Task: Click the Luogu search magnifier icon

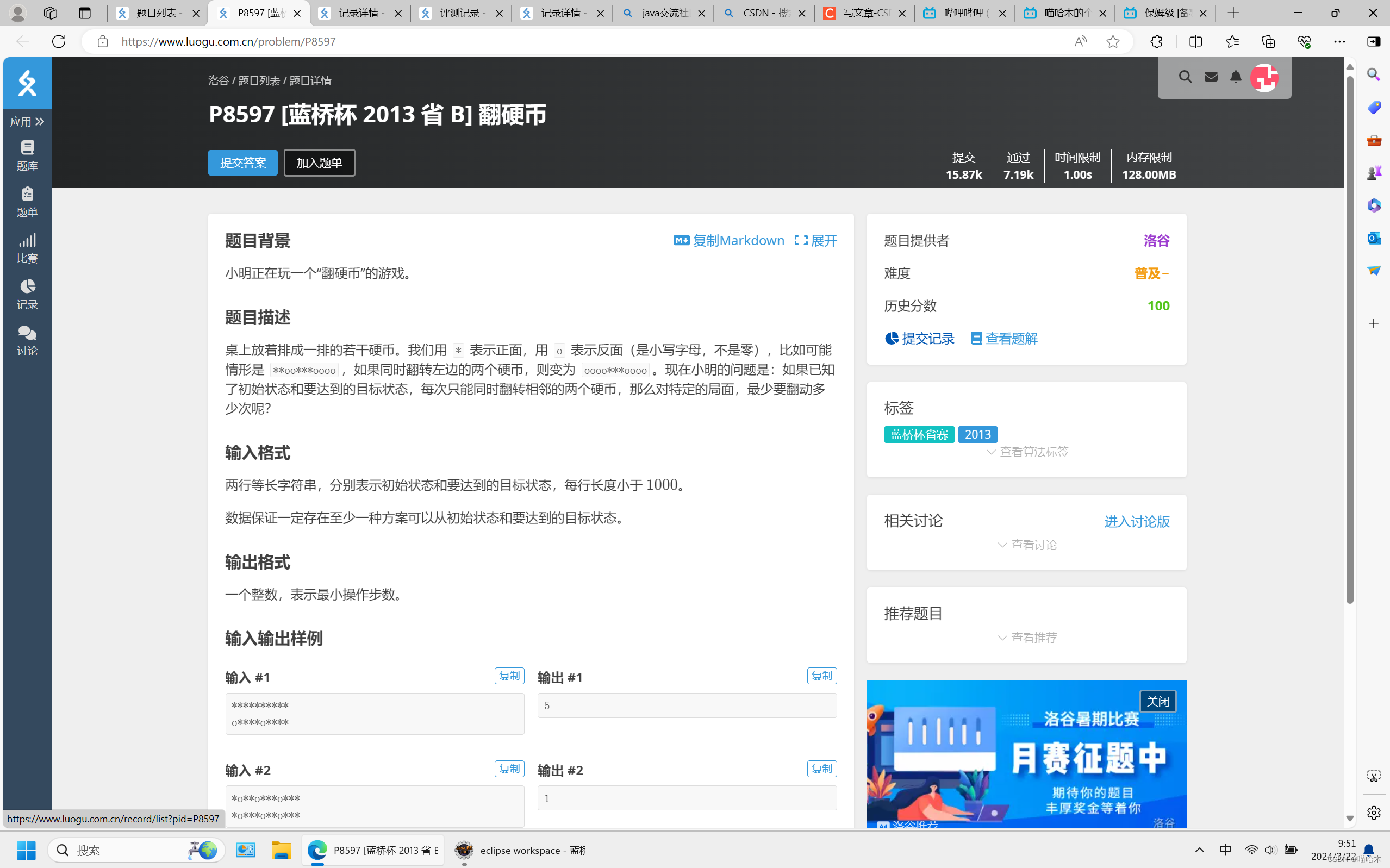Action: (x=1185, y=77)
